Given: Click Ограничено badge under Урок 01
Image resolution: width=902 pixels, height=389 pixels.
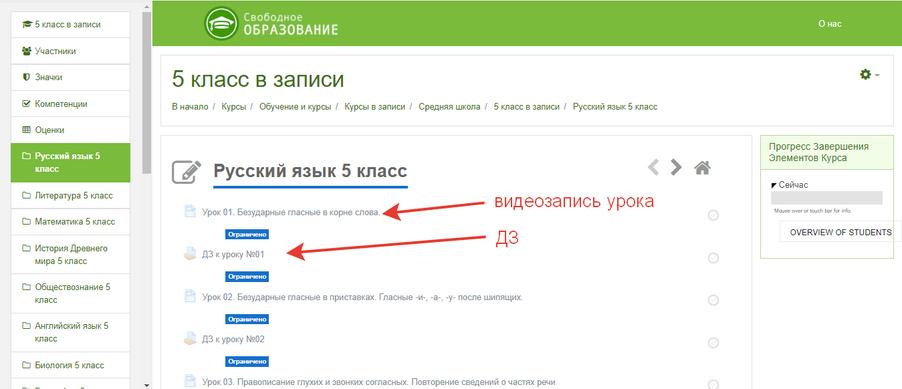Looking at the screenshot, I should click(x=247, y=234).
